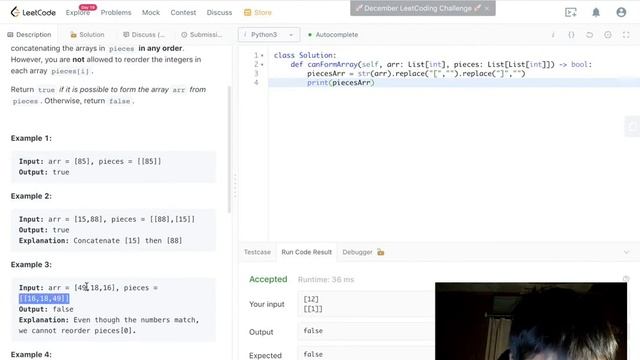The width and height of the screenshot is (640, 360).
Task: Click the 'Your input' label
Action: 267,304
